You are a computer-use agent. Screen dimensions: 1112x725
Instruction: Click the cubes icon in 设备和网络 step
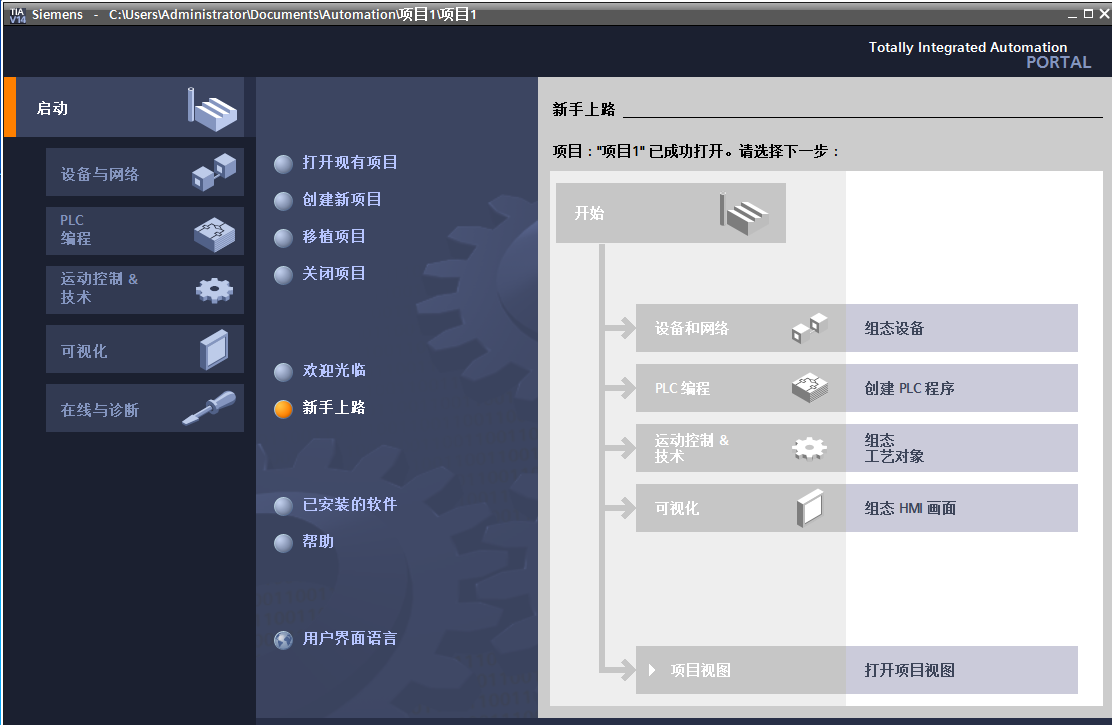pyautogui.click(x=810, y=328)
